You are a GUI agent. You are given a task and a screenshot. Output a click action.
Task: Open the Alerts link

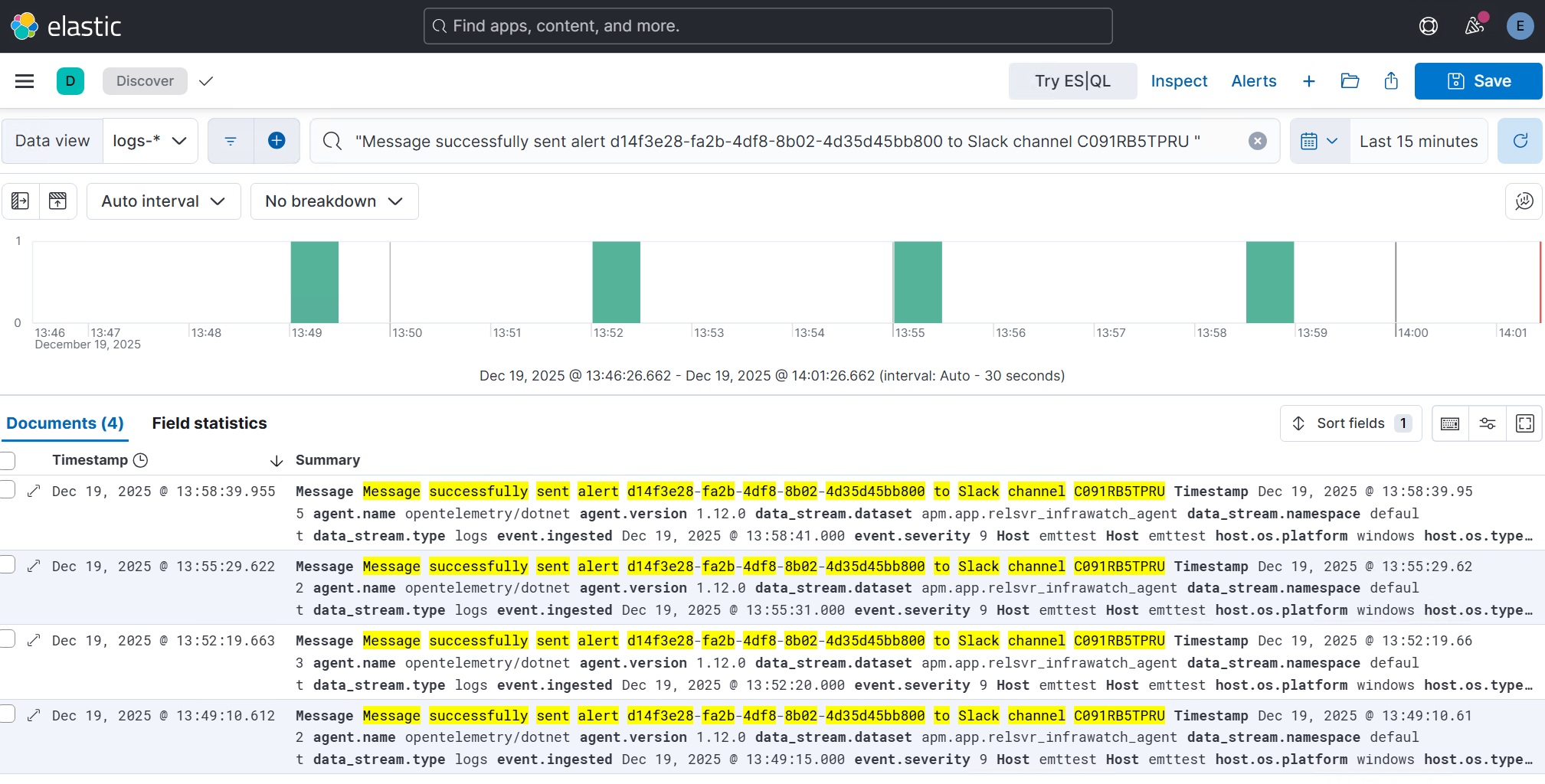tap(1253, 81)
